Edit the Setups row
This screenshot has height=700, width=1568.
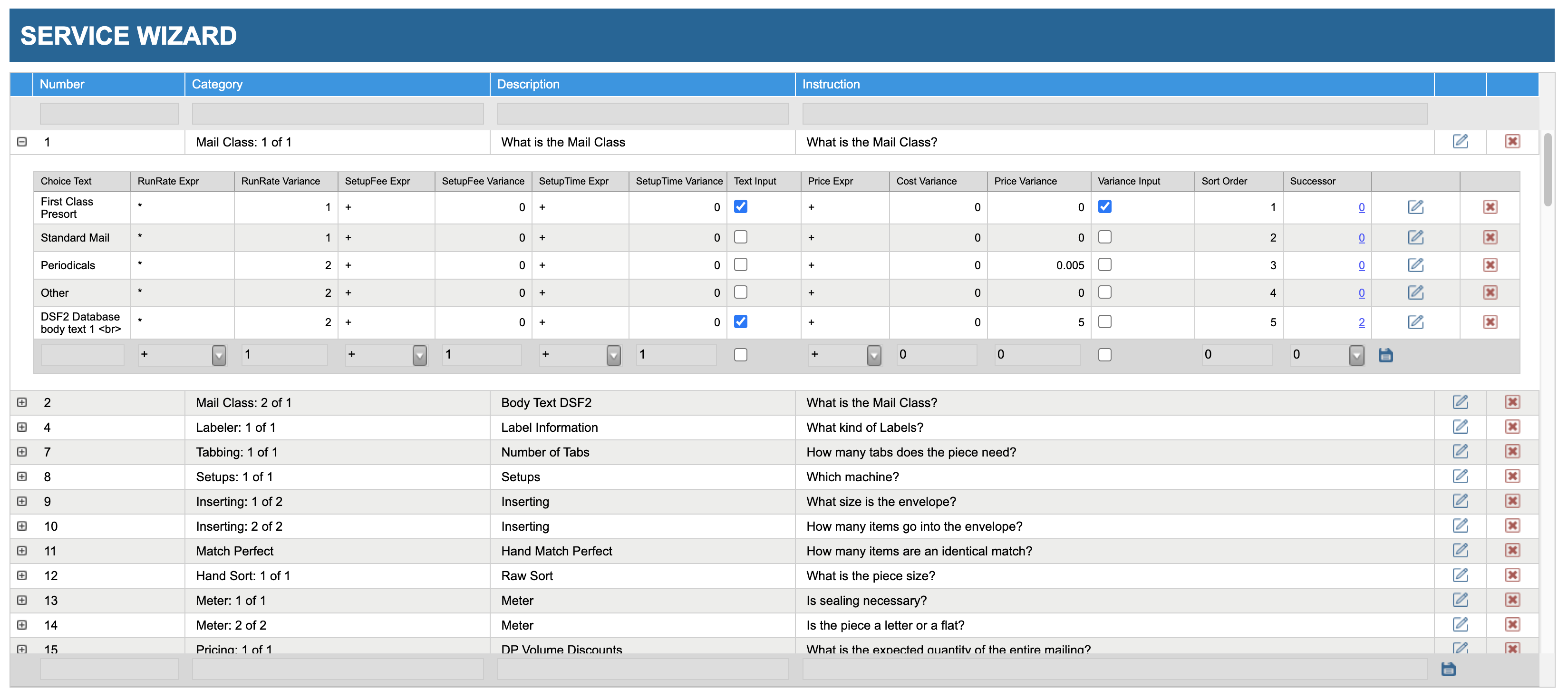click(x=1460, y=476)
